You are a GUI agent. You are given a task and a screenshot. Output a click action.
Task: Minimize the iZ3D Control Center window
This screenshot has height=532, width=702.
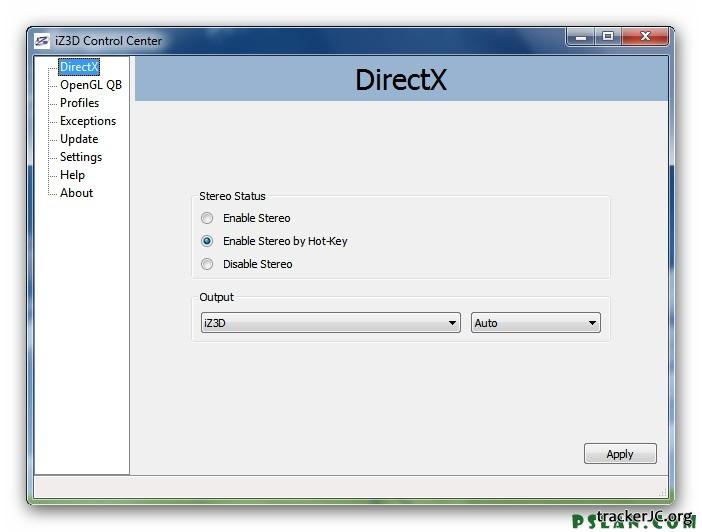[x=580, y=37]
